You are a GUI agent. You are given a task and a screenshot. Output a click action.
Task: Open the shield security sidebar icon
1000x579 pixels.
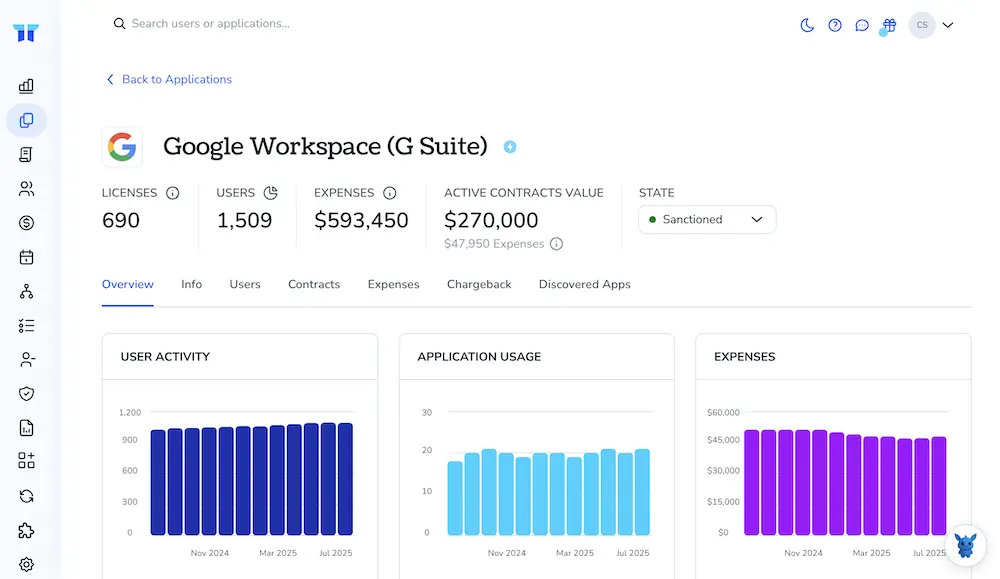pyautogui.click(x=26, y=393)
